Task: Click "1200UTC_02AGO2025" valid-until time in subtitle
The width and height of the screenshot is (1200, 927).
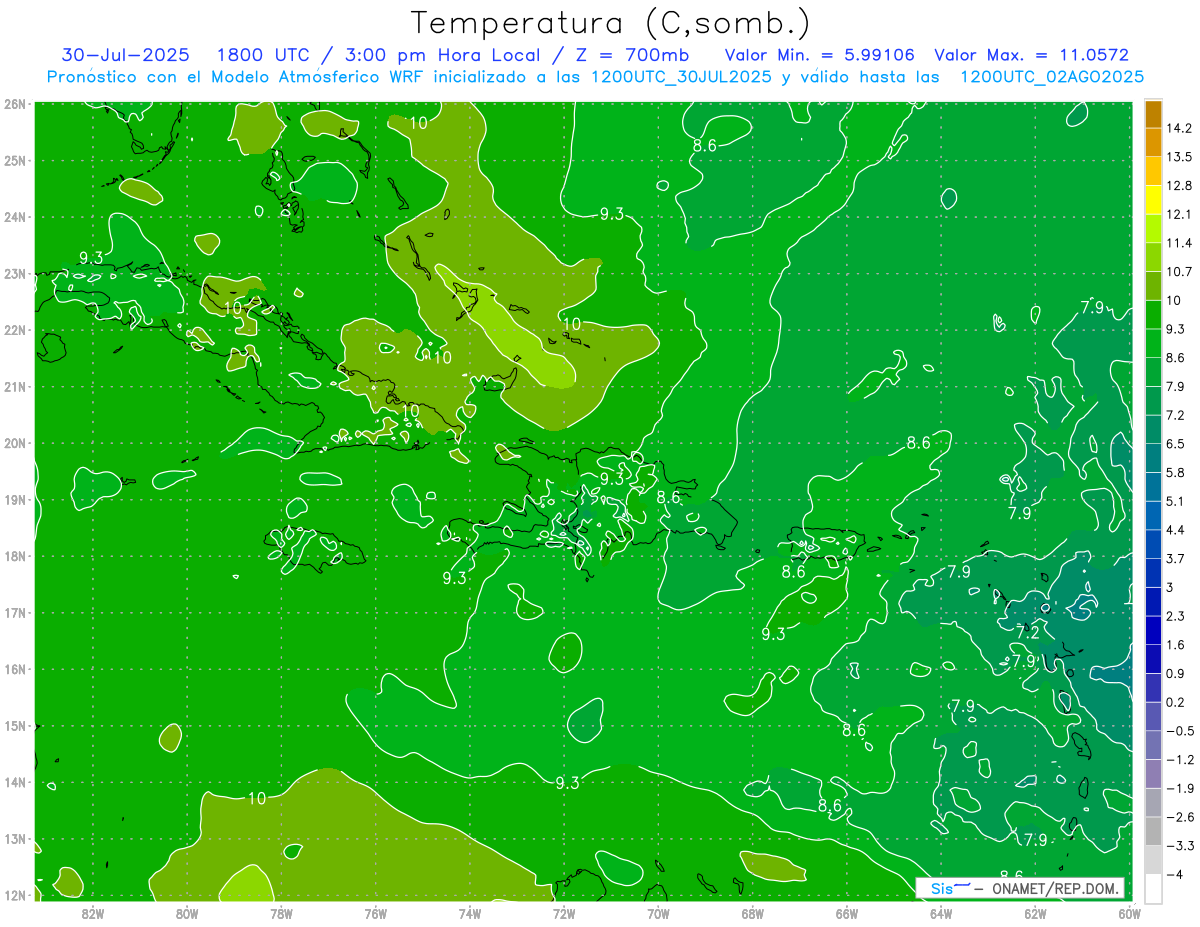Action: coord(1052,77)
